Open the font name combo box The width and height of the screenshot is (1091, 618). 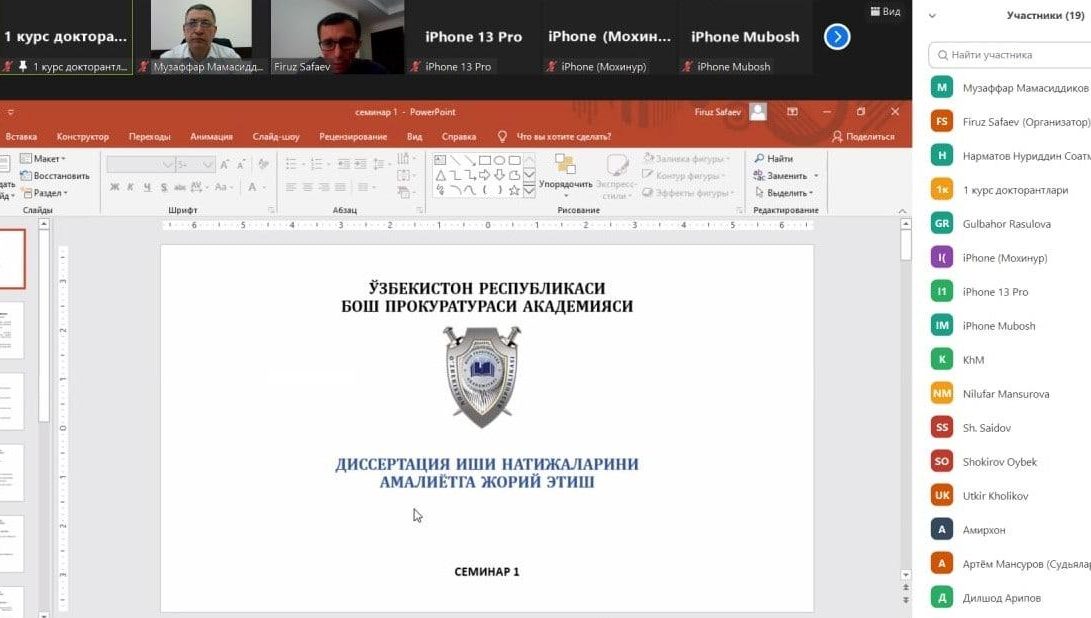click(x=140, y=164)
